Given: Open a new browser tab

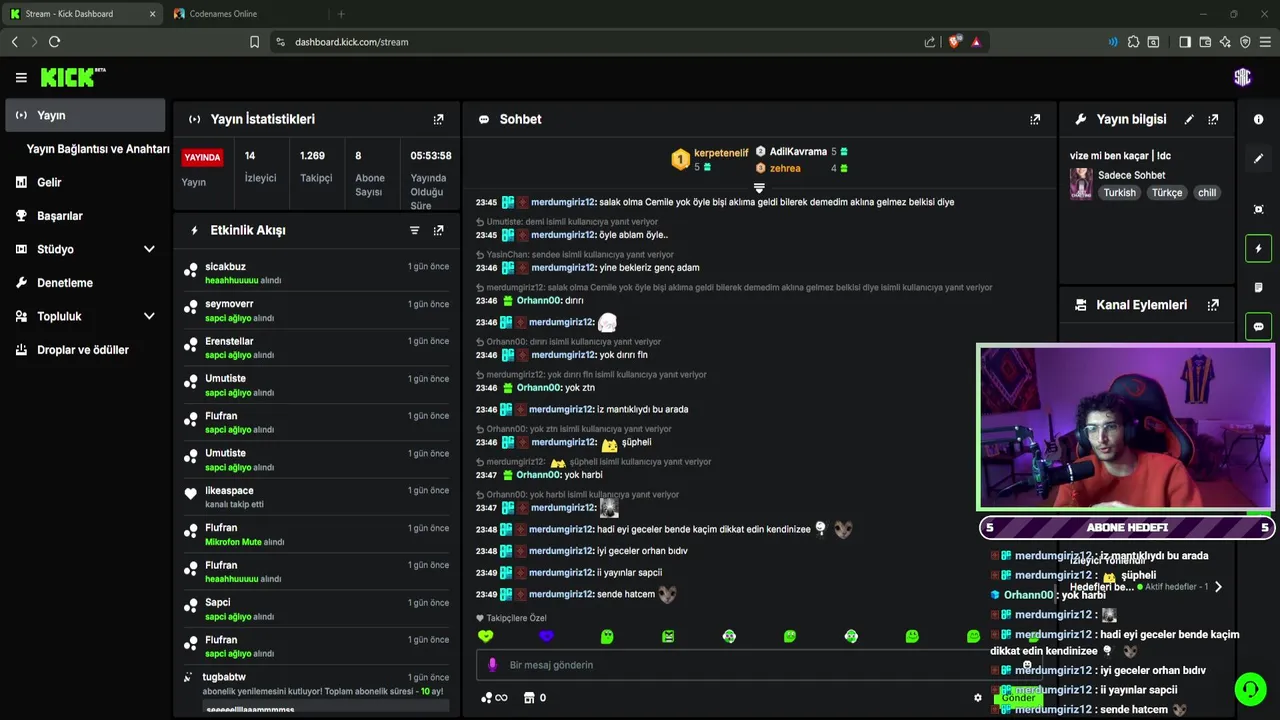Looking at the screenshot, I should [341, 14].
